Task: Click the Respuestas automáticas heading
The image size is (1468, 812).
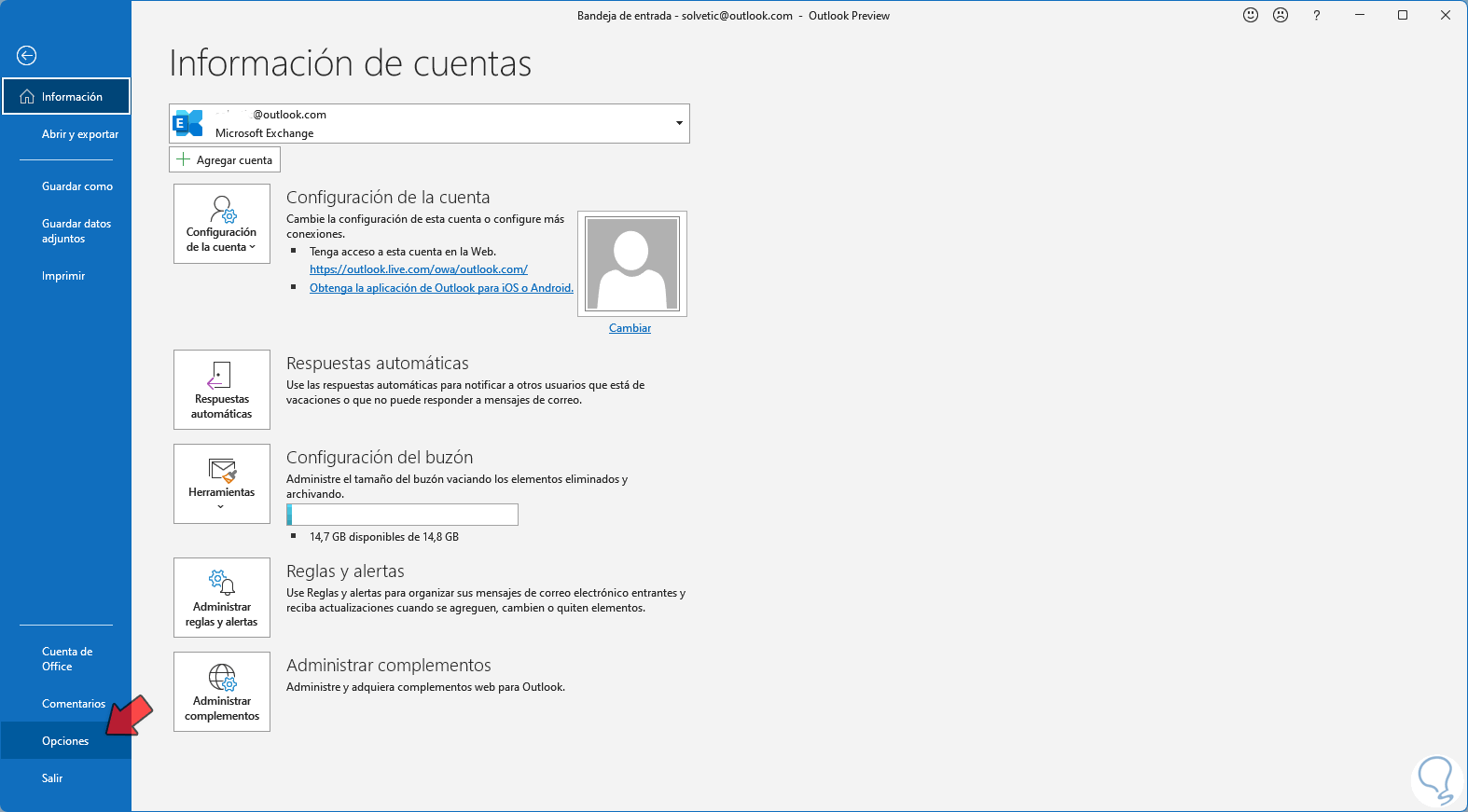Action: (378, 364)
